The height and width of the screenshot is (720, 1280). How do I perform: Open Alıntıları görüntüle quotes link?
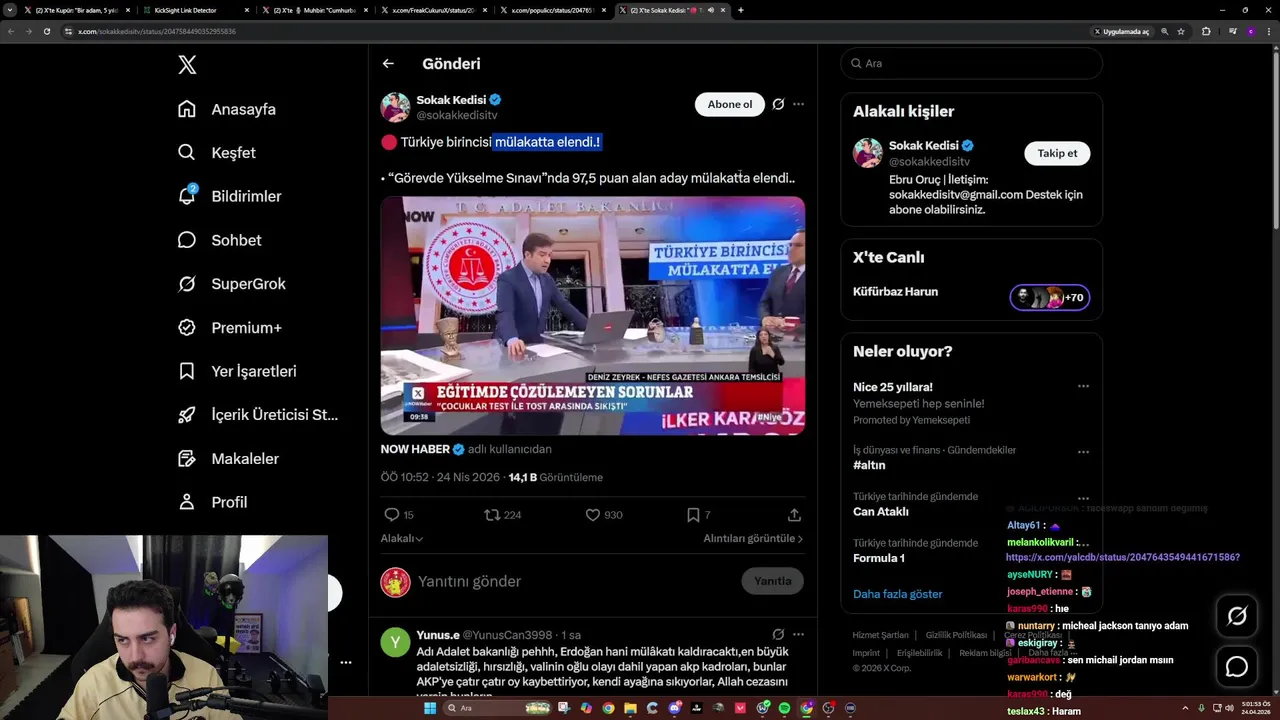pyautogui.click(x=753, y=538)
